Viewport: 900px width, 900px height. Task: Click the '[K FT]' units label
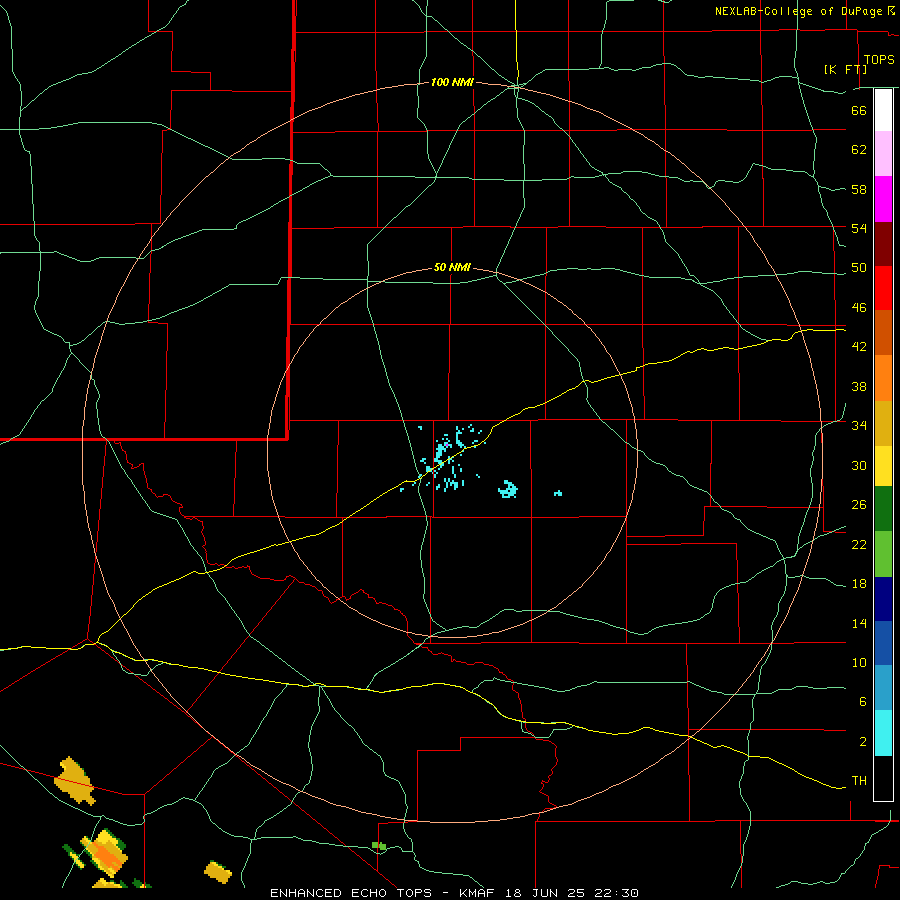coord(845,69)
